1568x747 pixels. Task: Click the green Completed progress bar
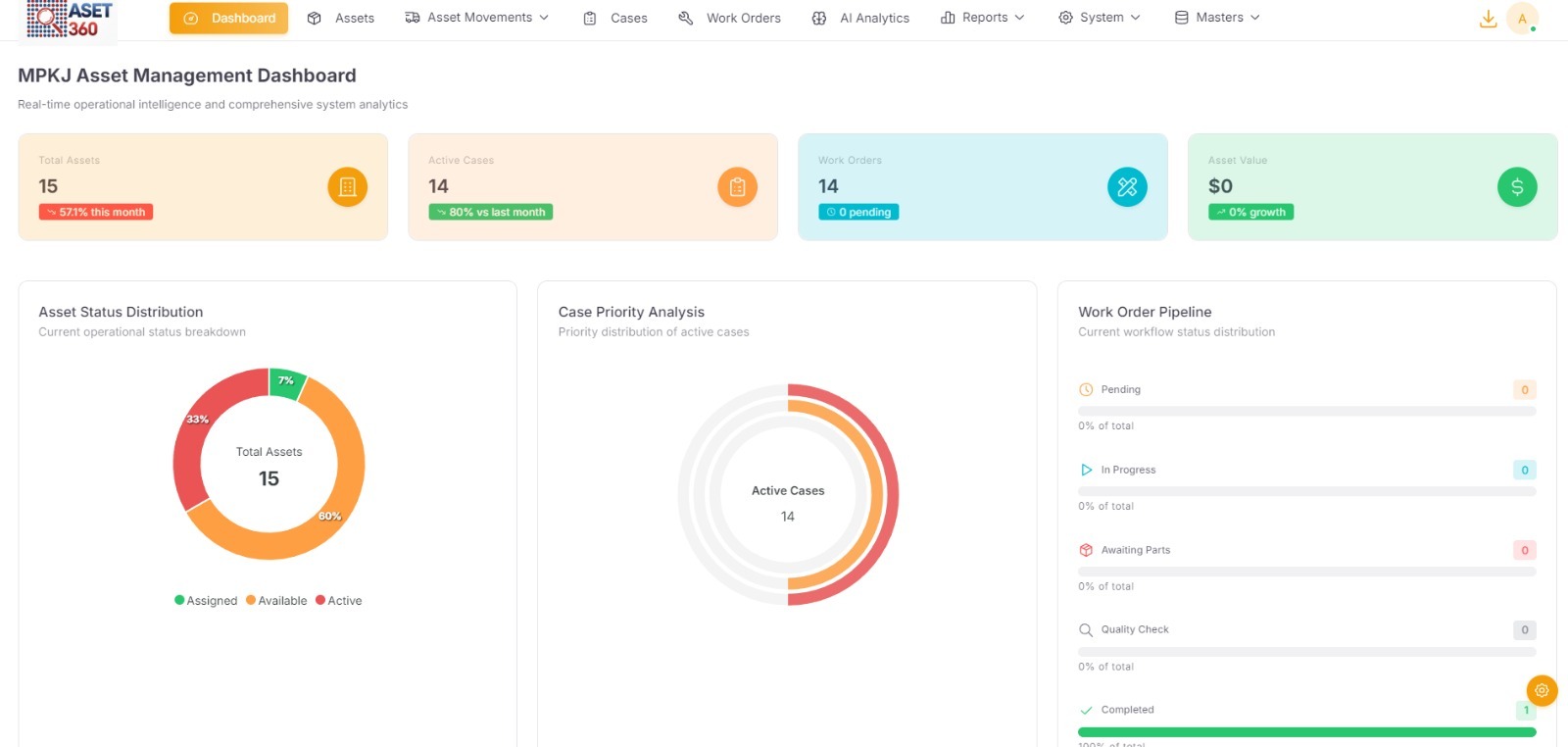[x=1306, y=732]
